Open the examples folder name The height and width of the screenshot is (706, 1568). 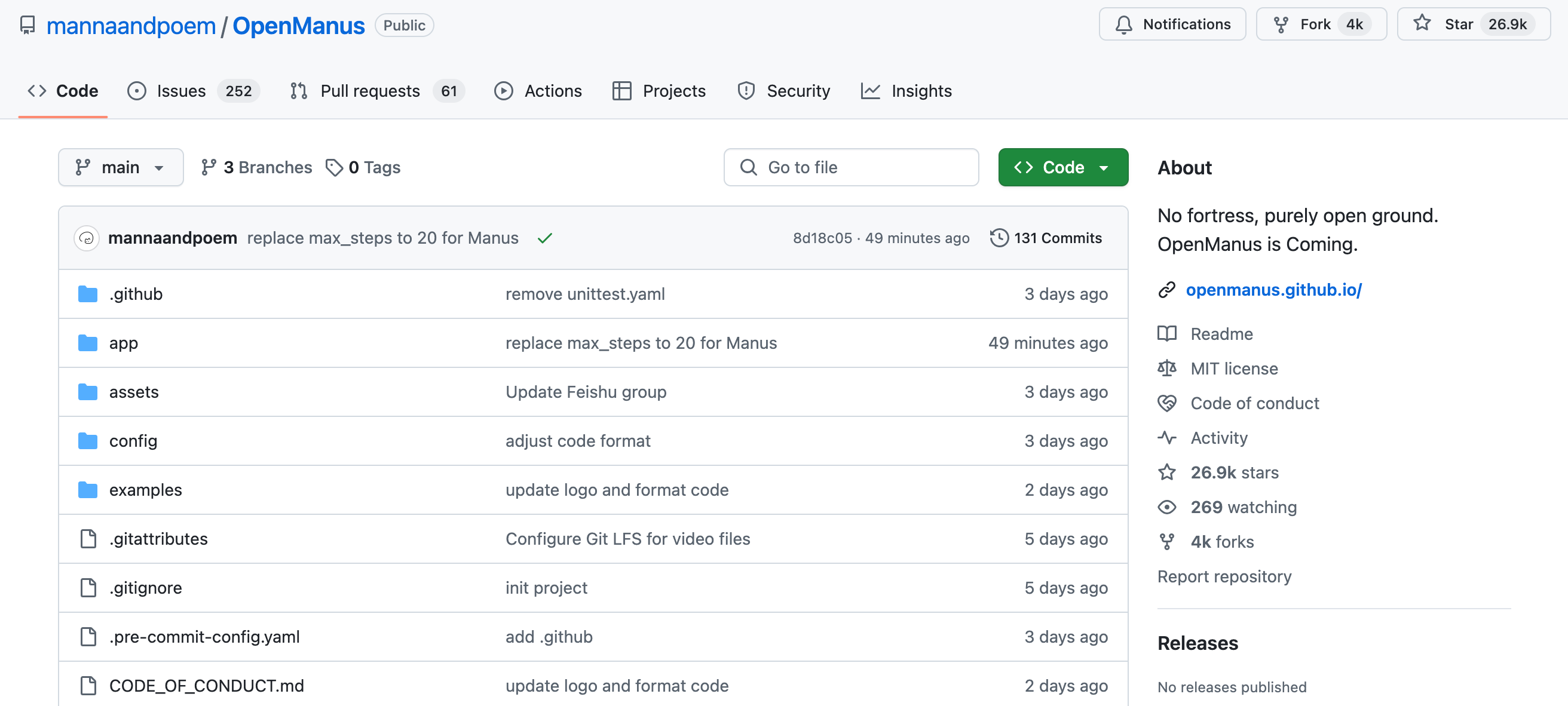(145, 490)
